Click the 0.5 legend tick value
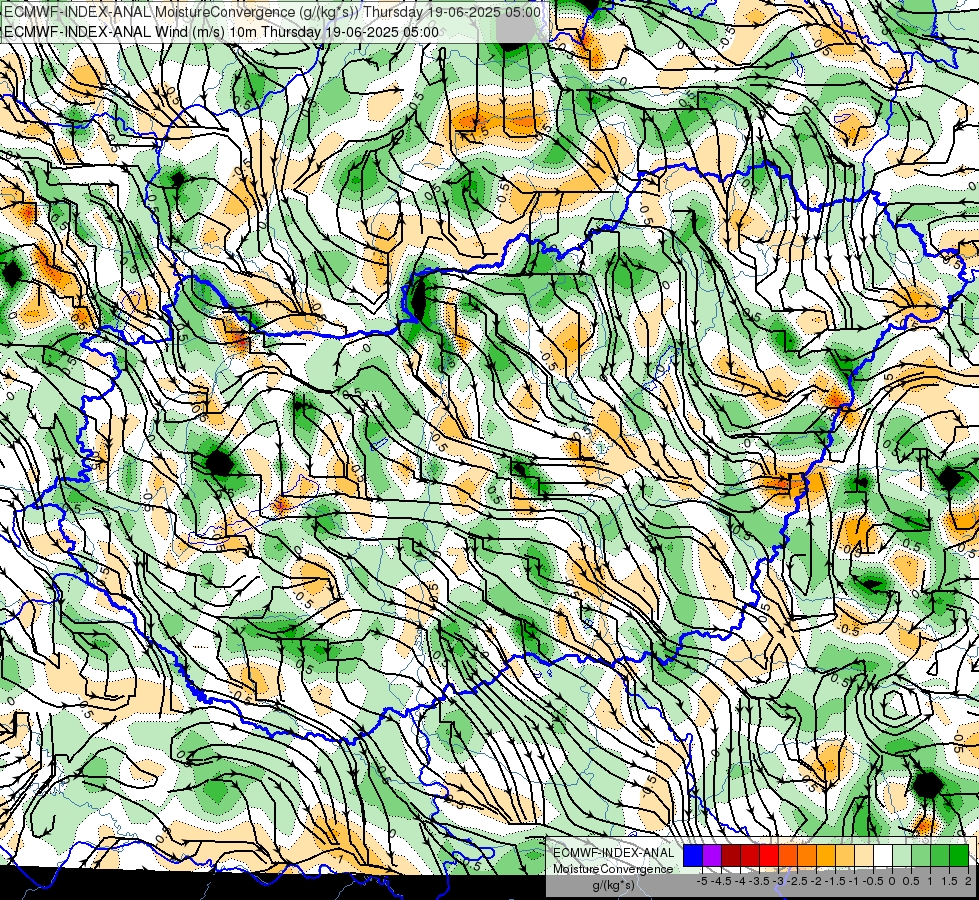979x900 pixels. click(x=910, y=881)
